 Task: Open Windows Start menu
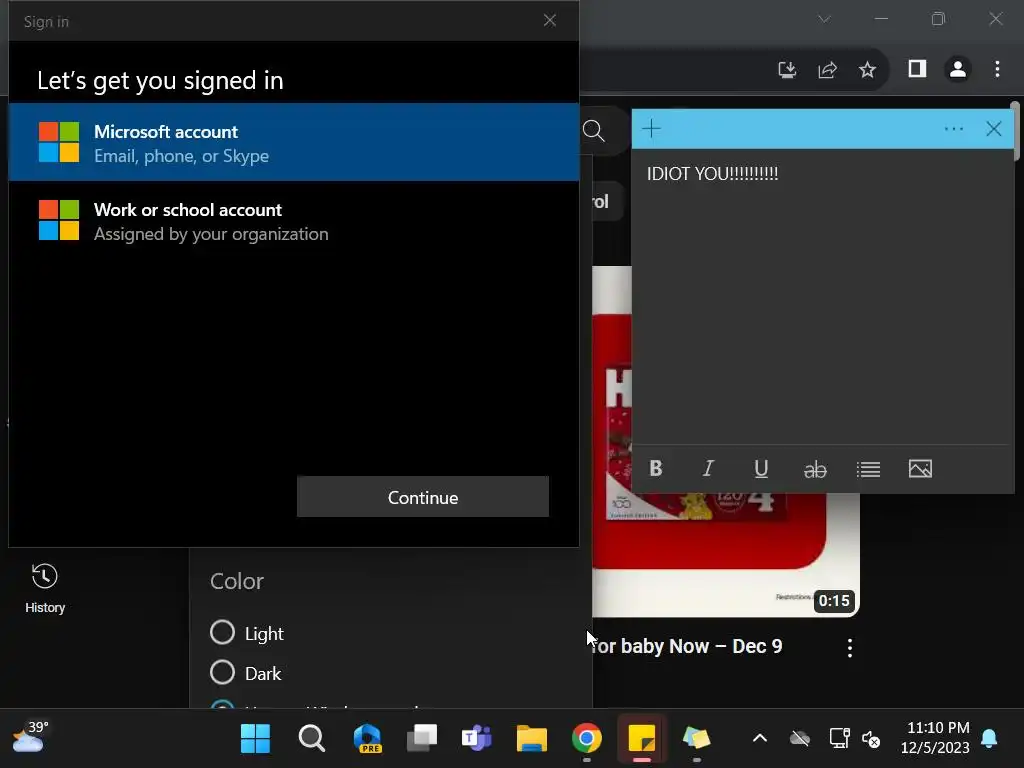255,739
